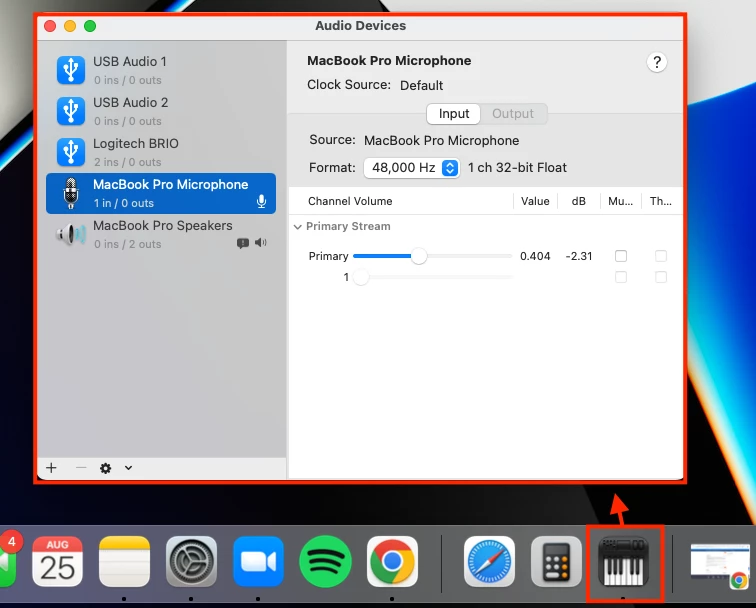Open System Preferences from the Dock

click(x=191, y=561)
